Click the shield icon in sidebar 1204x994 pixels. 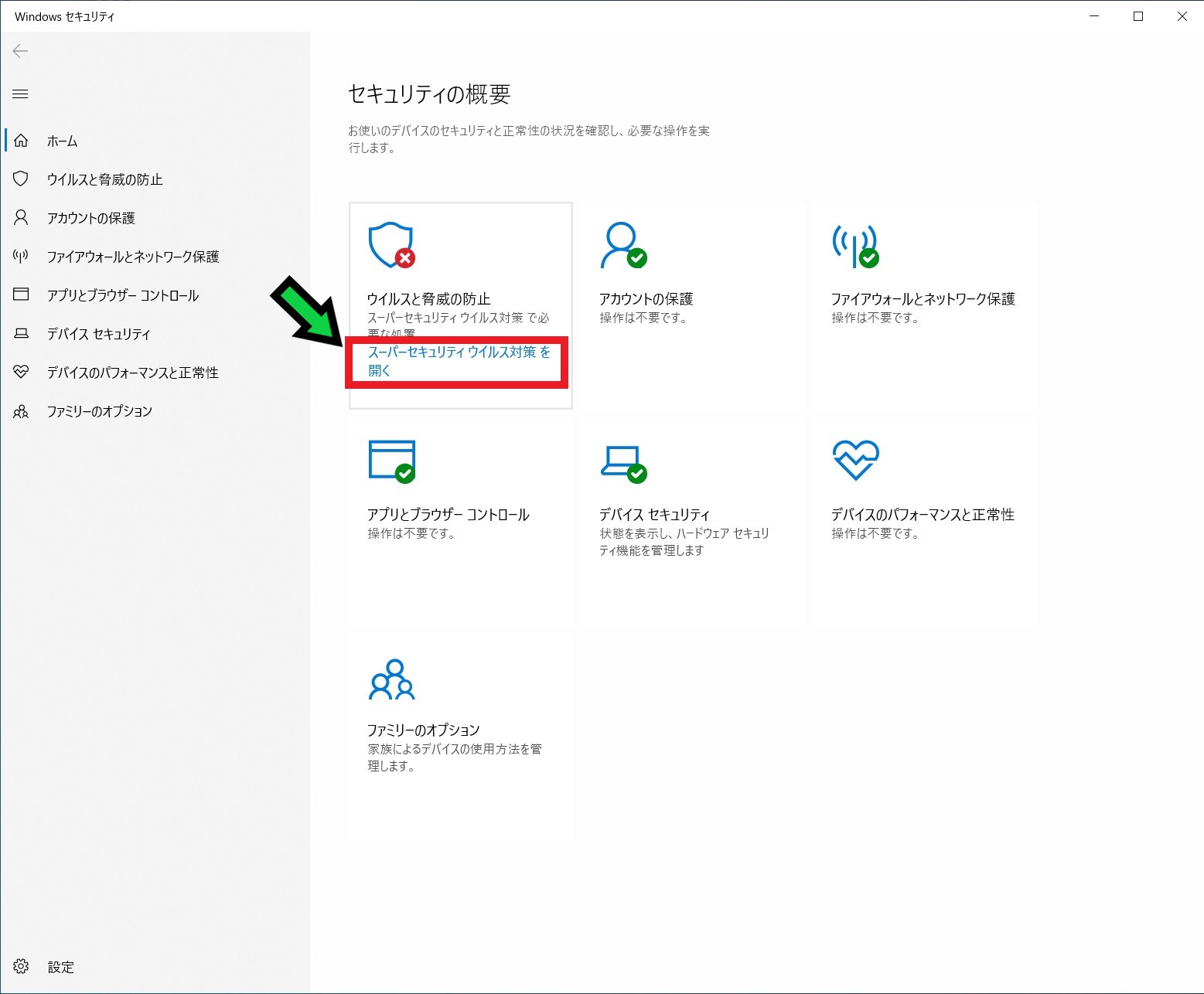[x=21, y=179]
